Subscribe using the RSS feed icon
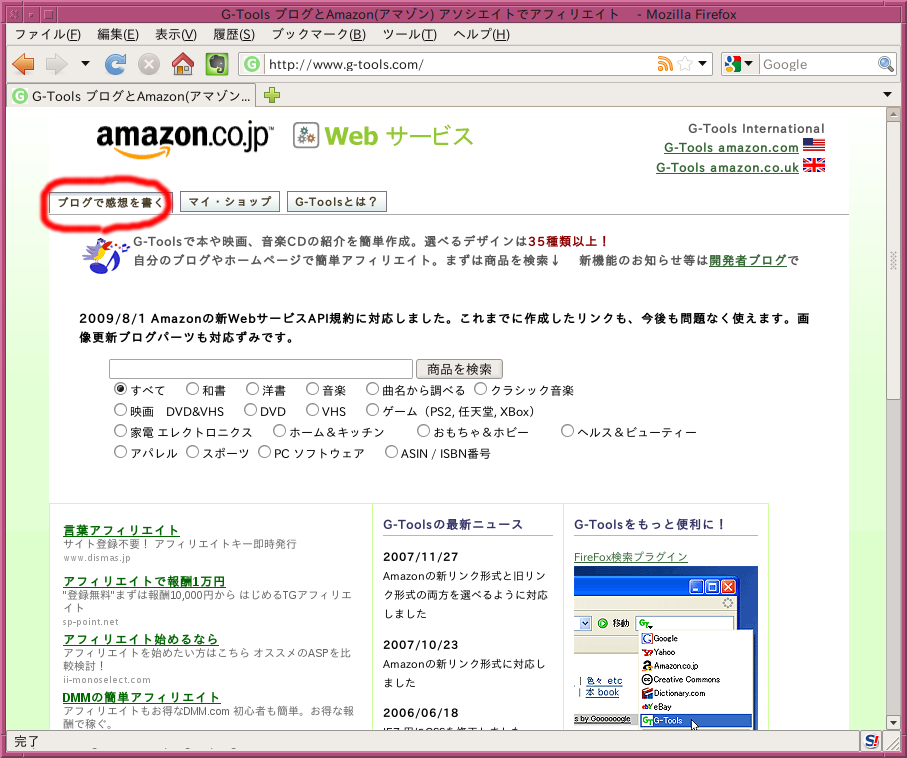The image size is (907, 758). 665,64
